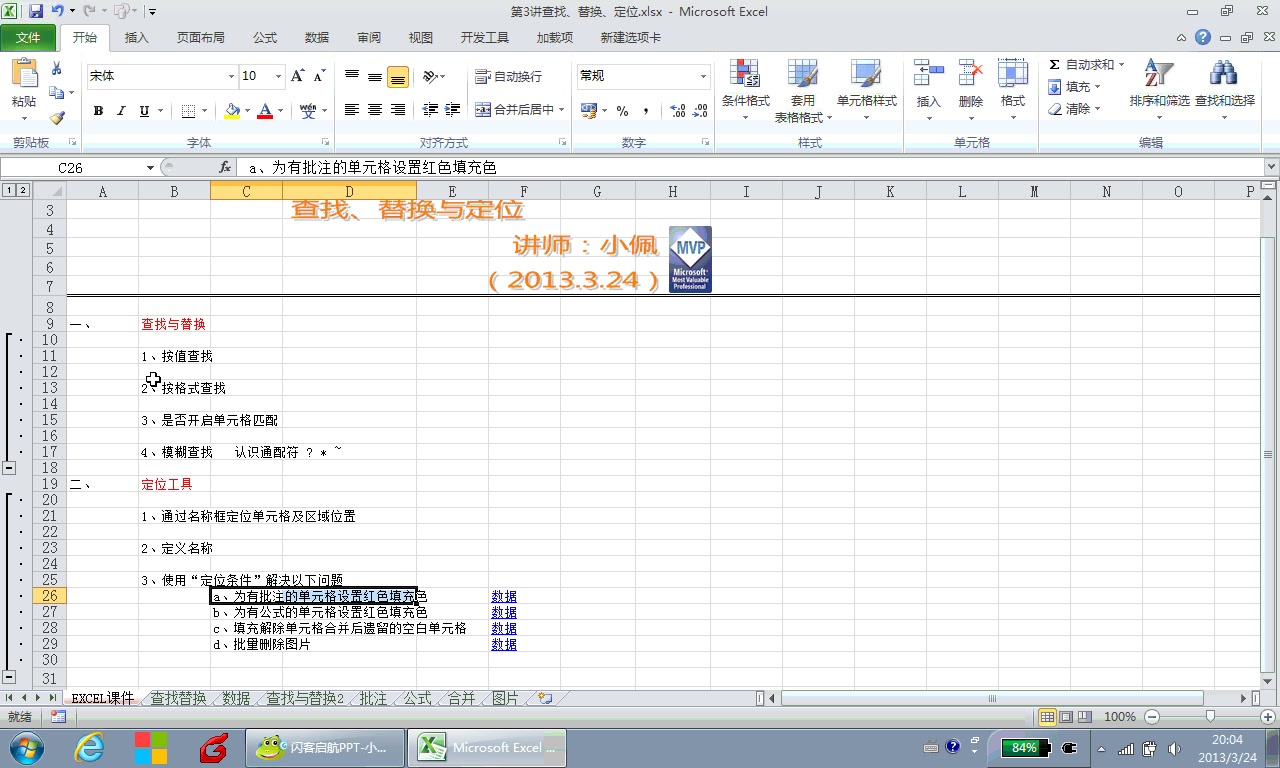
Task: Click the Cut scissors icon
Action: (x=57, y=69)
